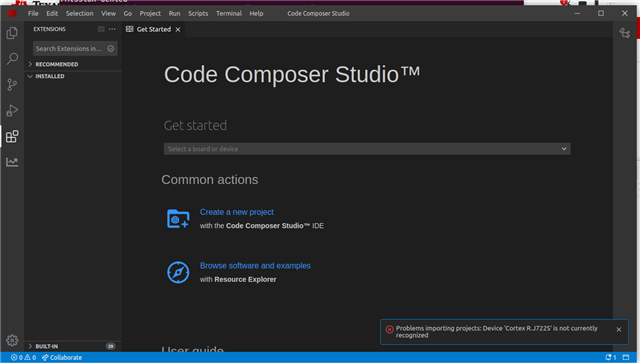The width and height of the screenshot is (640, 363).
Task: Open the Select a board or device dropdown
Action: pyautogui.click(x=367, y=149)
